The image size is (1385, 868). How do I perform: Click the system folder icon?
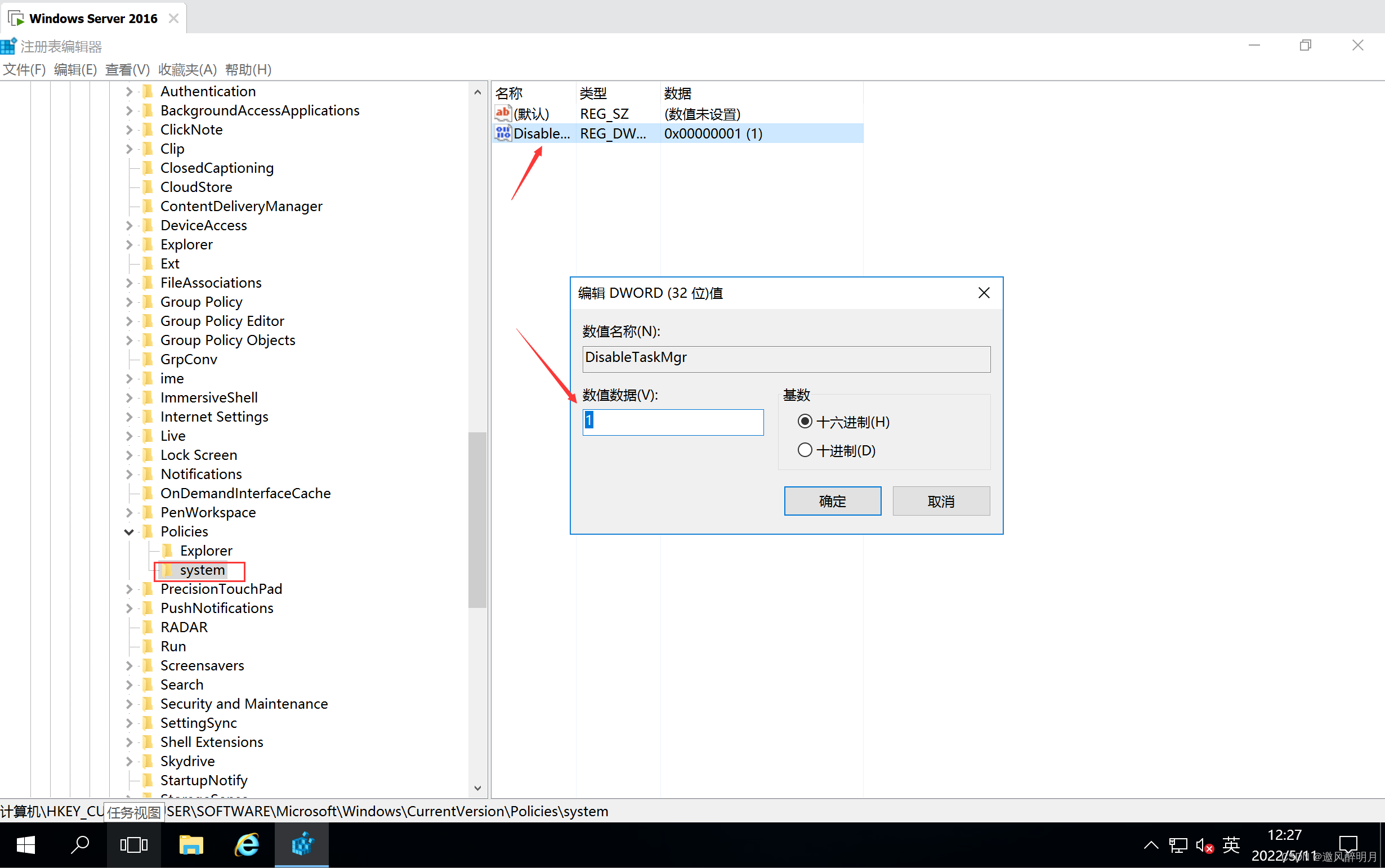point(168,570)
